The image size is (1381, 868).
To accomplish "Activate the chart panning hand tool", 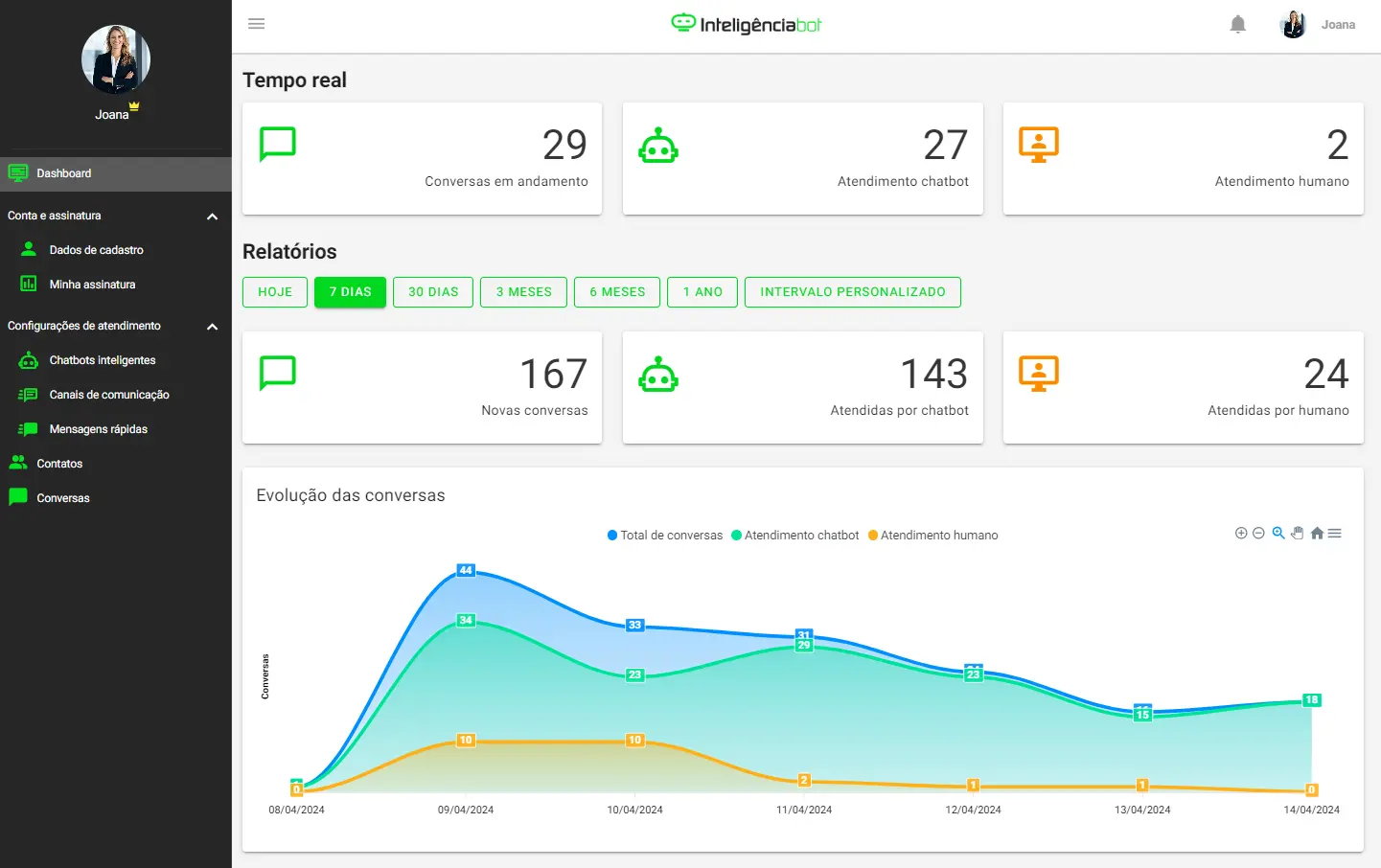I will [x=1298, y=534].
